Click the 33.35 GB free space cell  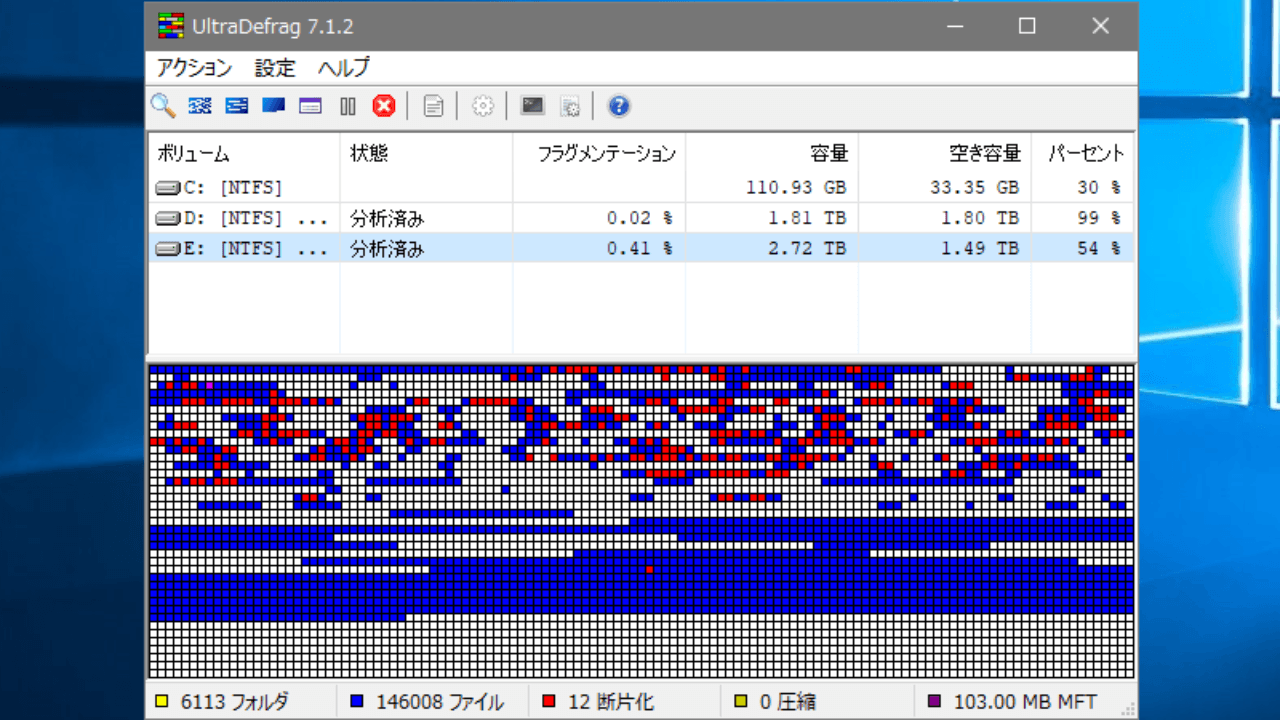click(x=974, y=187)
